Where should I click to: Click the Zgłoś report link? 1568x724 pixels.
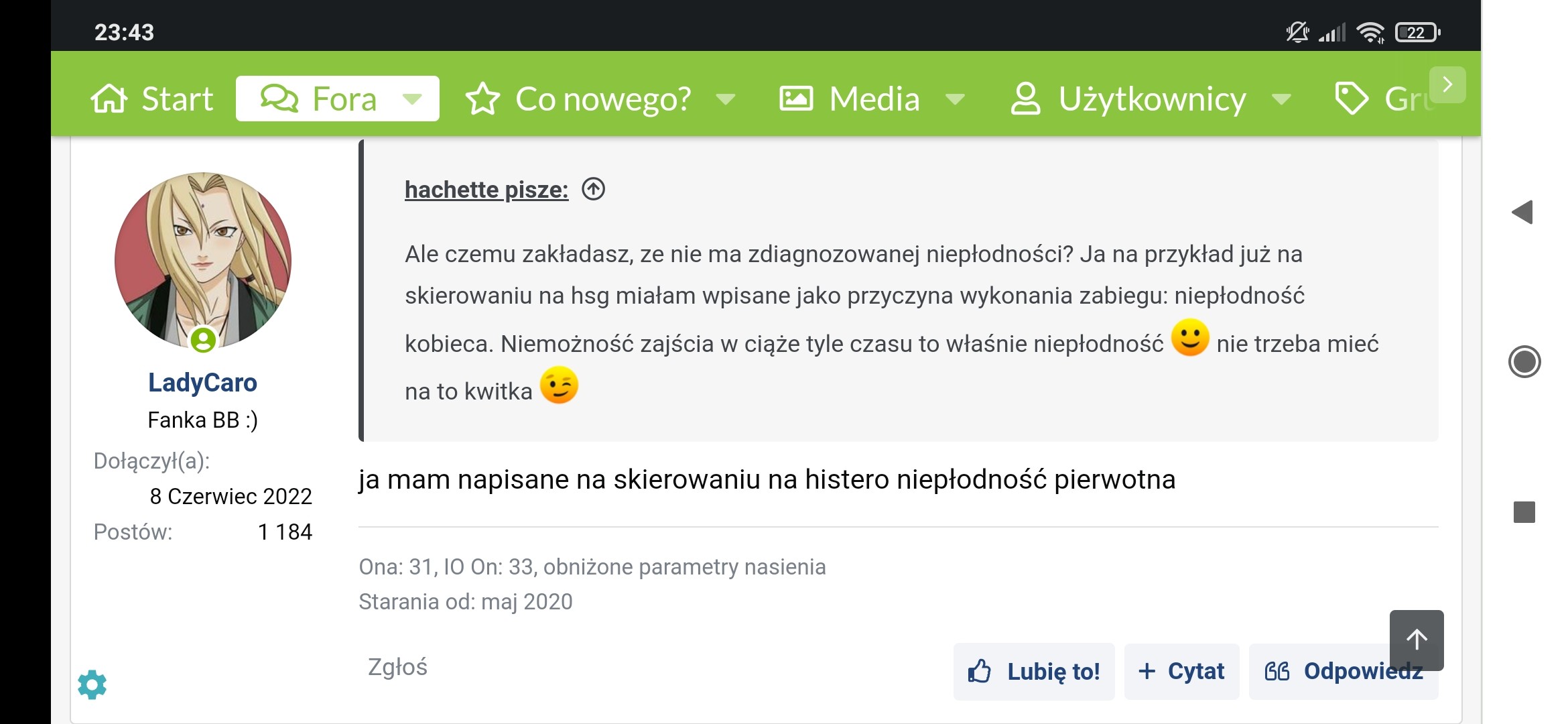pyautogui.click(x=397, y=667)
